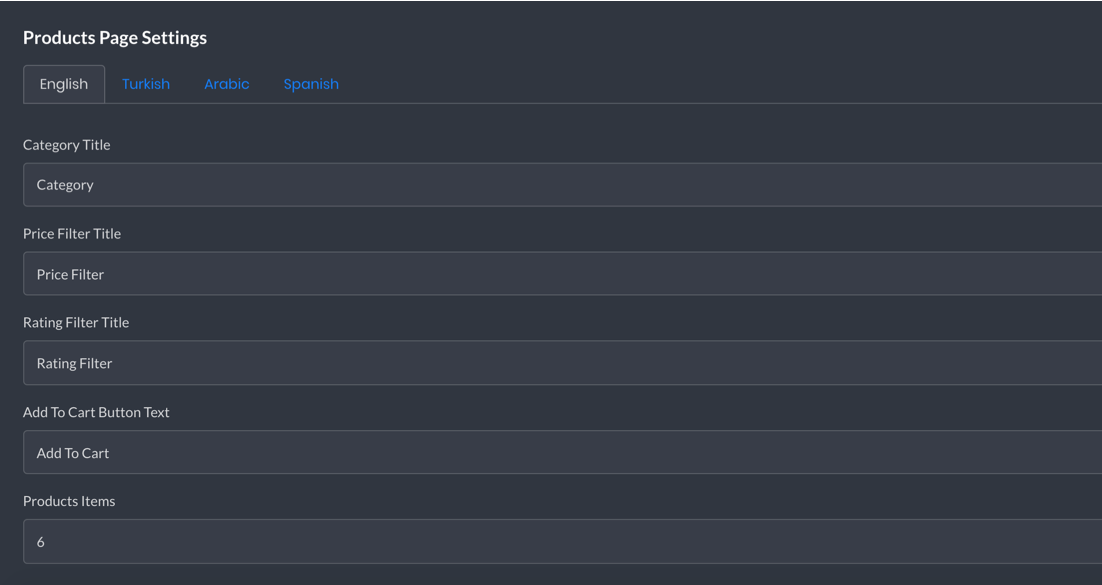The width and height of the screenshot is (1102, 585).
Task: Place cursor on the value "6"
Action: pyautogui.click(x=41, y=542)
